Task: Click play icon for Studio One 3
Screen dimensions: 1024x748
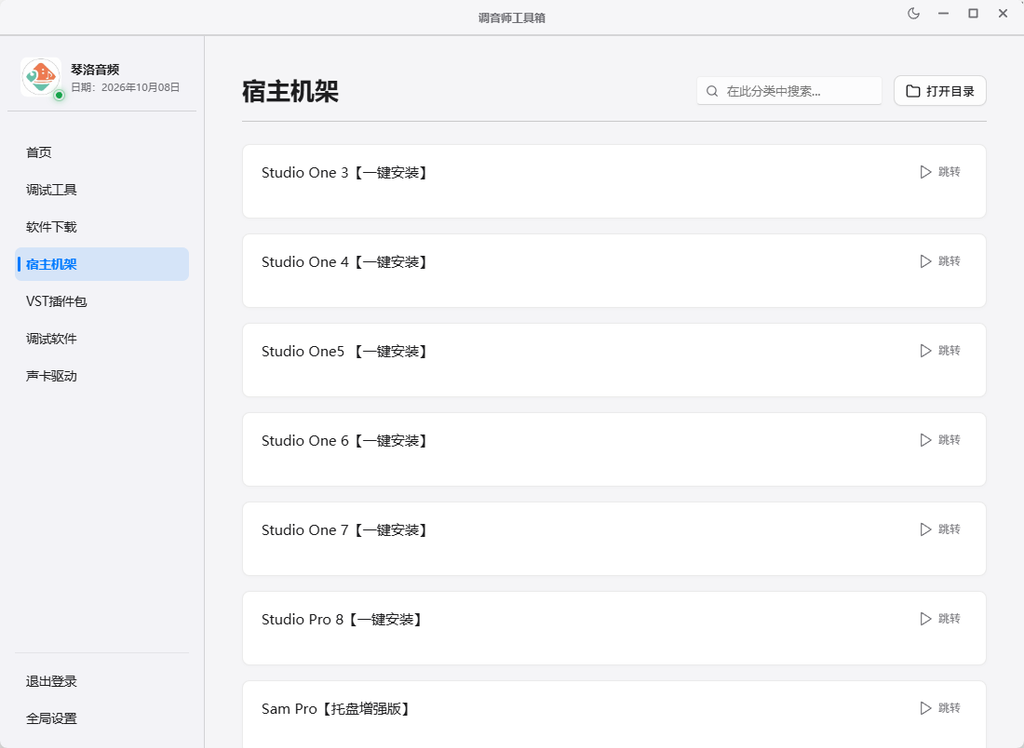Action: pos(925,172)
